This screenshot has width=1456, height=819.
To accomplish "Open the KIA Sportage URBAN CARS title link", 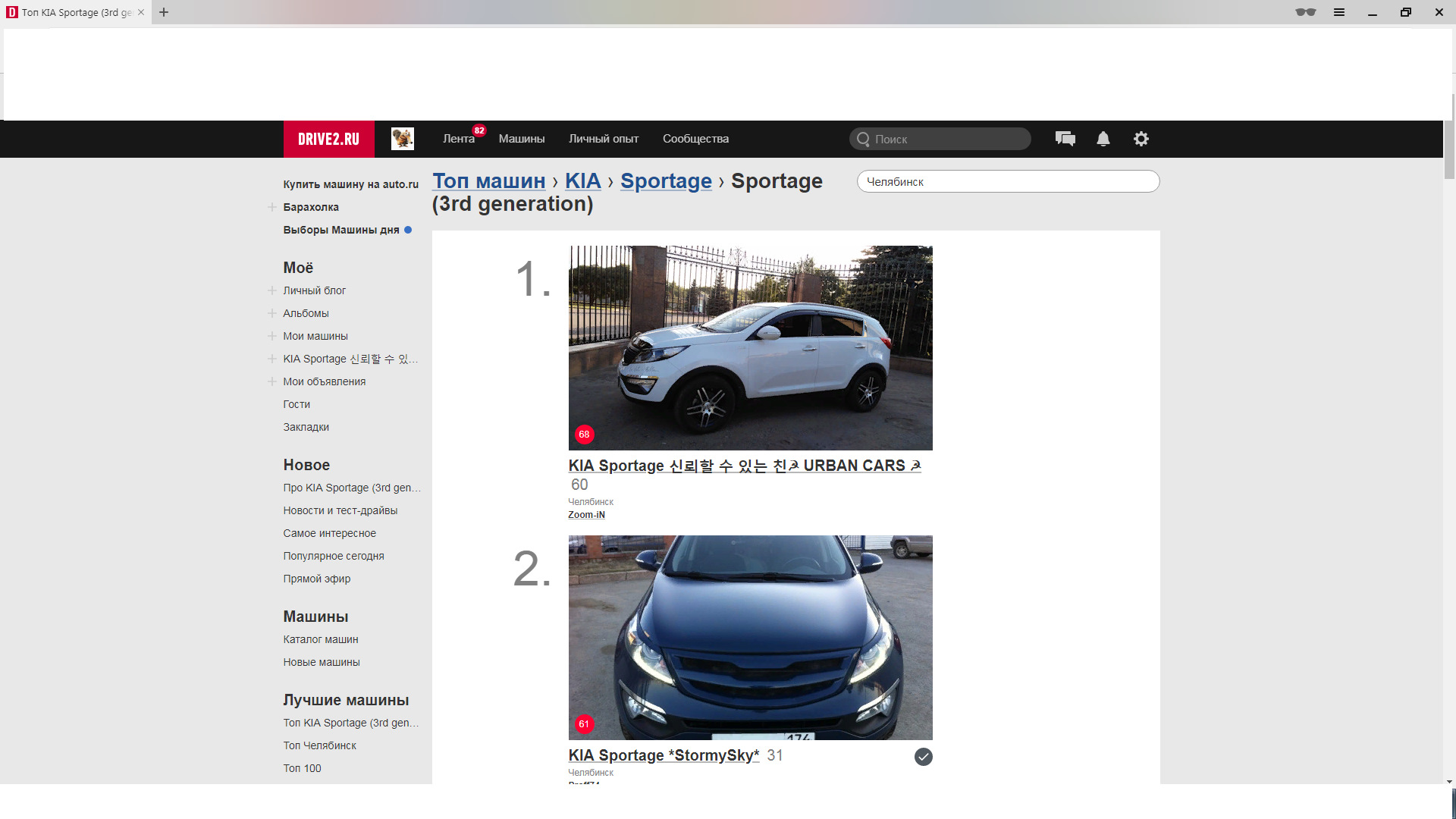I will click(x=745, y=466).
